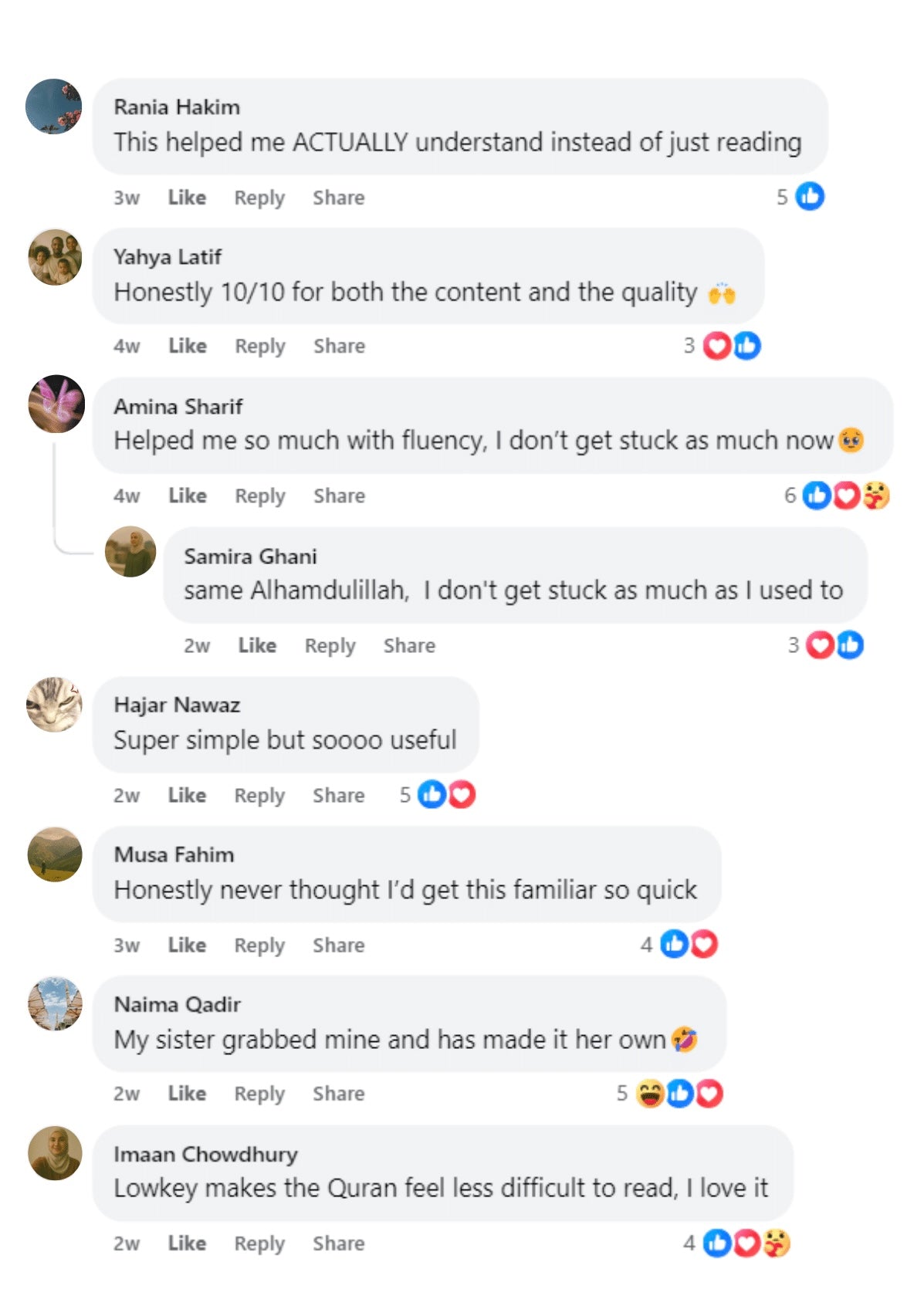Click the laughing haha reaction on Naima Qadir's comment

tap(650, 1094)
